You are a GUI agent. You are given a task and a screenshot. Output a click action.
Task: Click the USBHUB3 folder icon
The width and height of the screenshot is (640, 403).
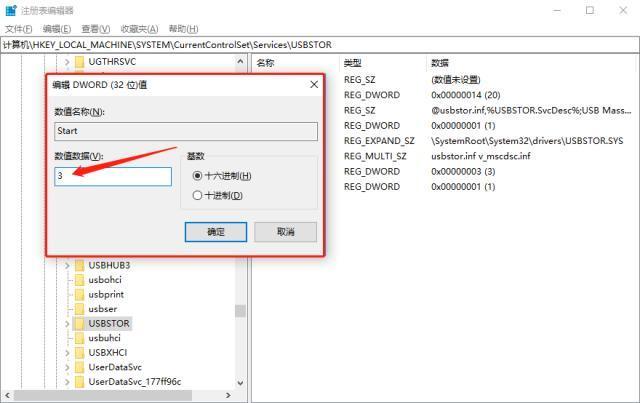pyautogui.click(x=80, y=265)
